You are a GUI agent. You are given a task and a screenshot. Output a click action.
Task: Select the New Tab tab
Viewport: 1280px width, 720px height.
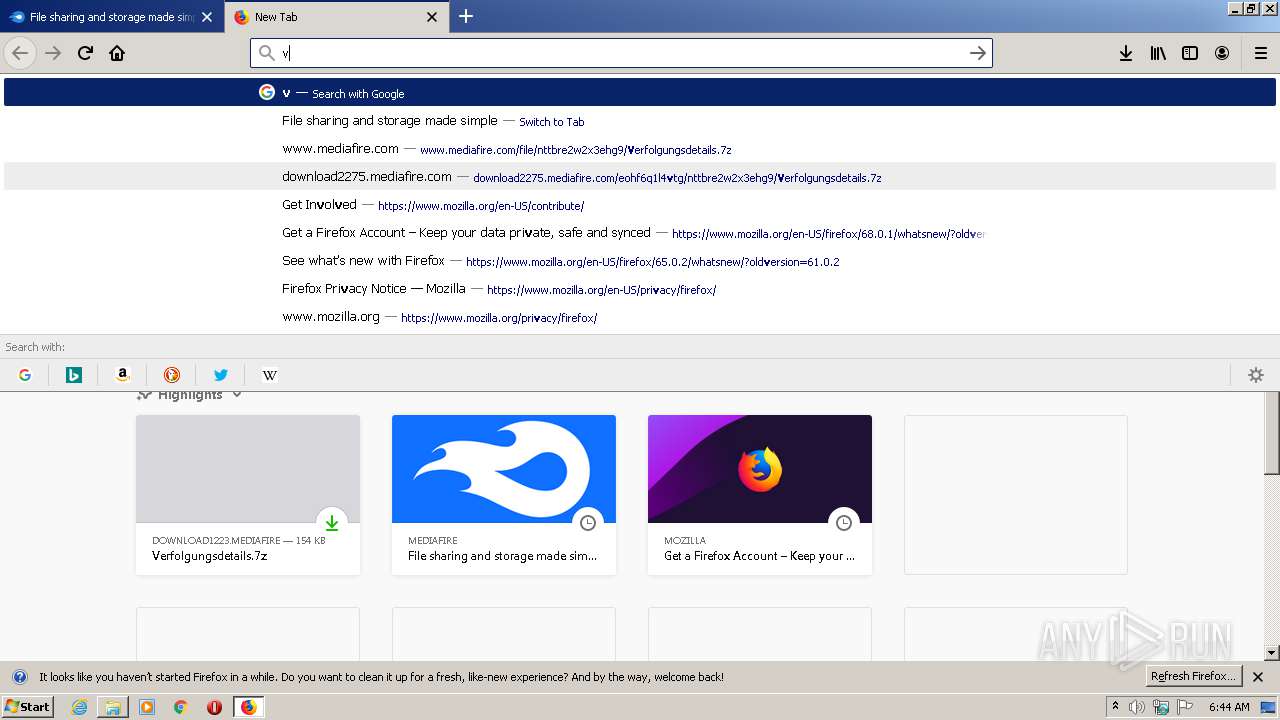click(337, 17)
